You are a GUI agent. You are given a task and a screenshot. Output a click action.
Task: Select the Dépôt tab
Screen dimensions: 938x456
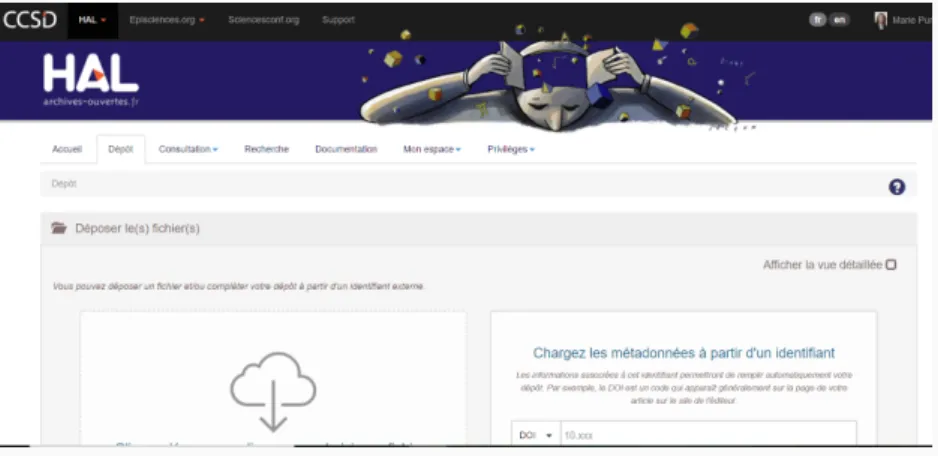click(x=120, y=150)
